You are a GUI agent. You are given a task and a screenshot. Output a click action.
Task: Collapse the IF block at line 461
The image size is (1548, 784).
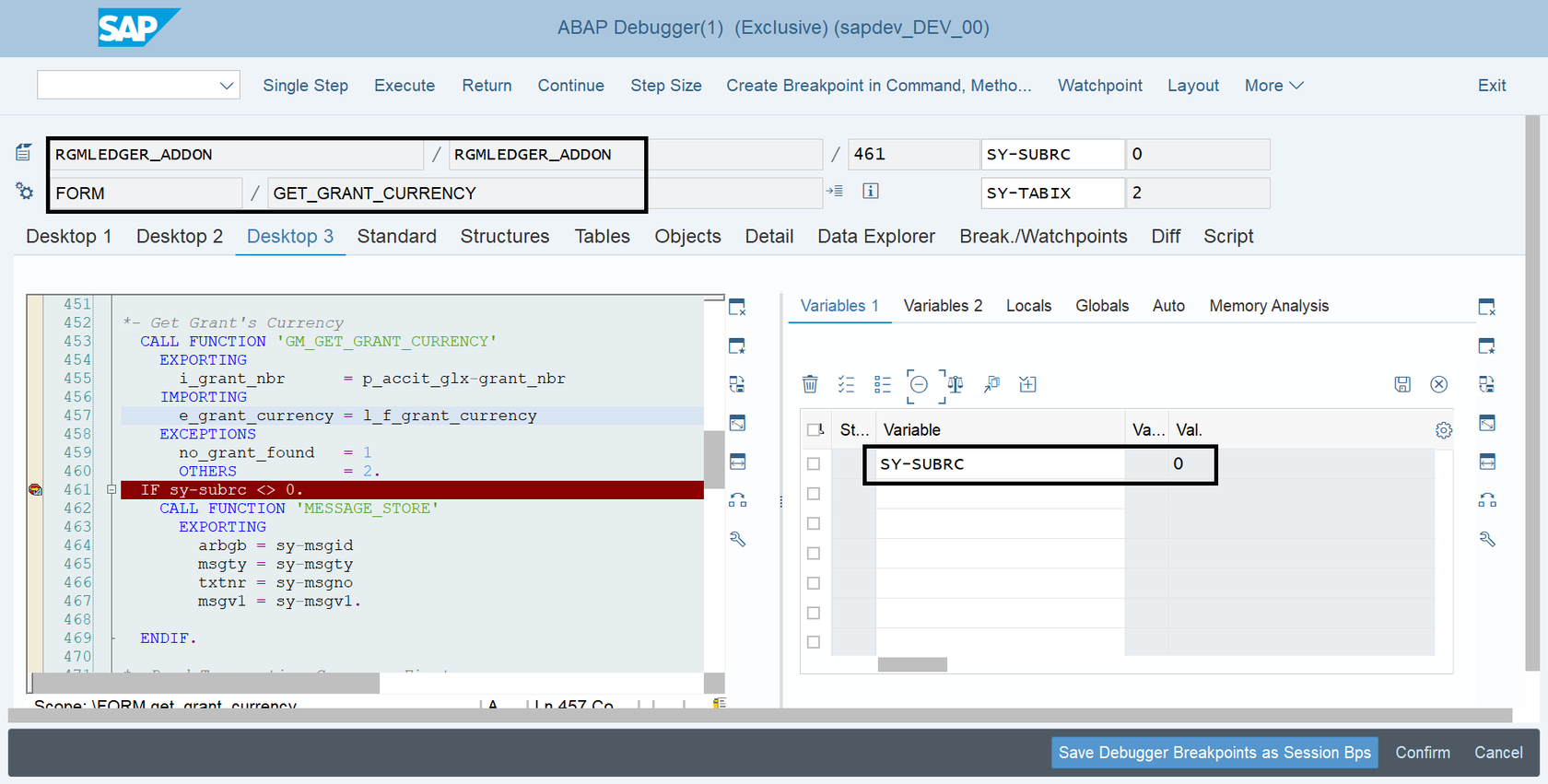click(x=111, y=490)
